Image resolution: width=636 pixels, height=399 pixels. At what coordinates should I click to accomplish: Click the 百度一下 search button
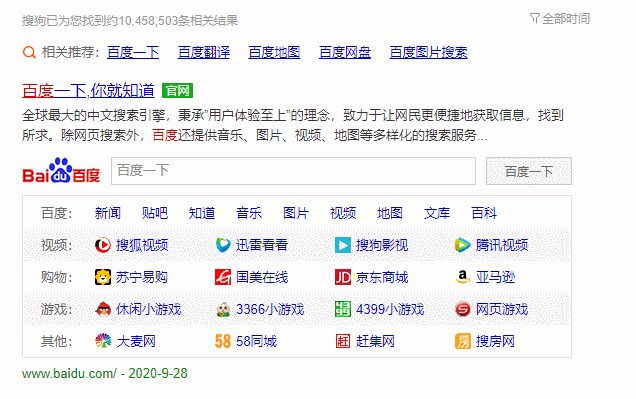click(x=529, y=171)
